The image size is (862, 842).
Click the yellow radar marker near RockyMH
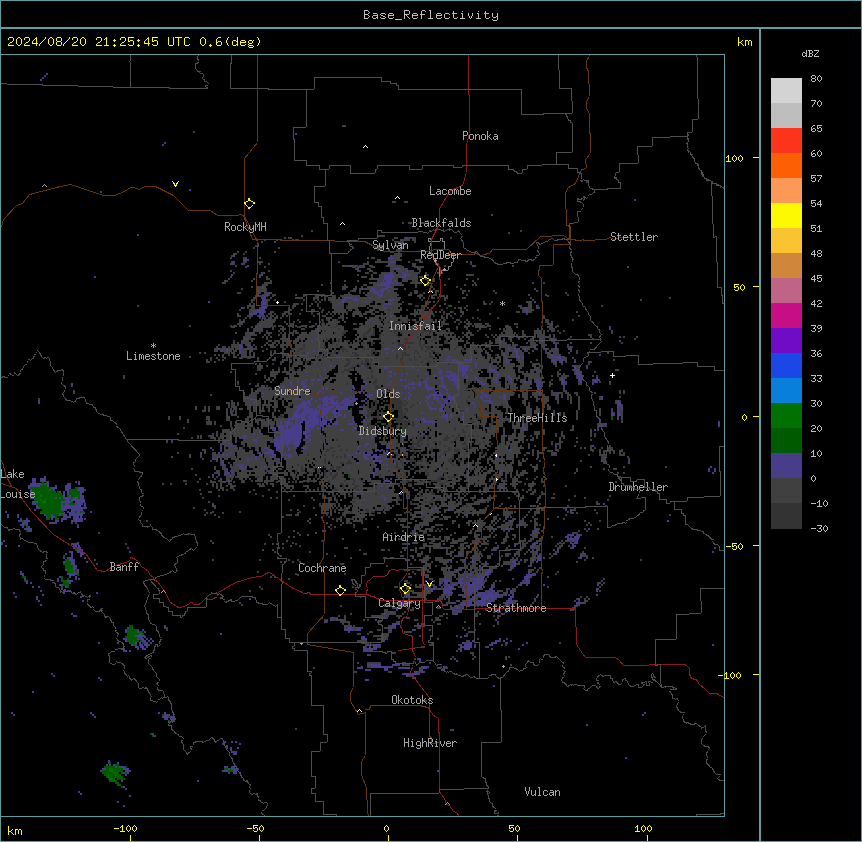(249, 203)
